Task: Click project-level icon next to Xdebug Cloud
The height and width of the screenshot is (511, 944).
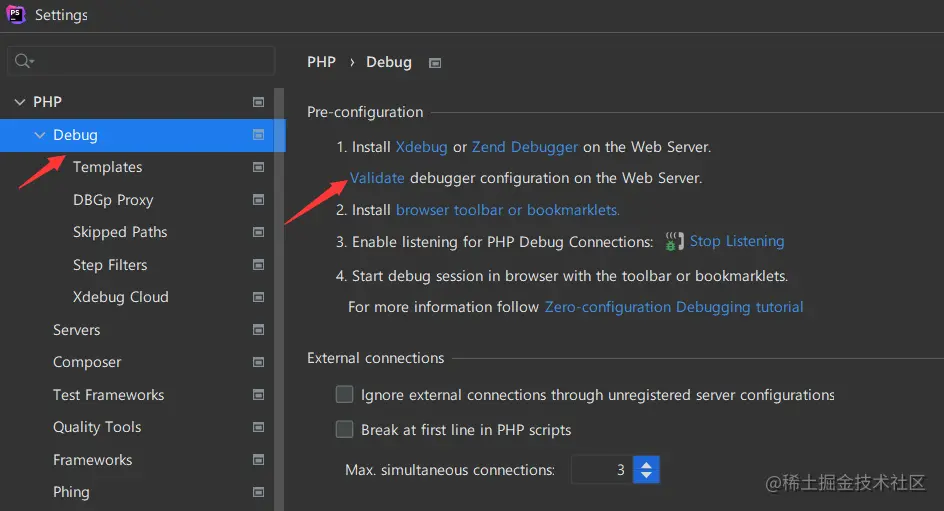Action: coord(258,297)
